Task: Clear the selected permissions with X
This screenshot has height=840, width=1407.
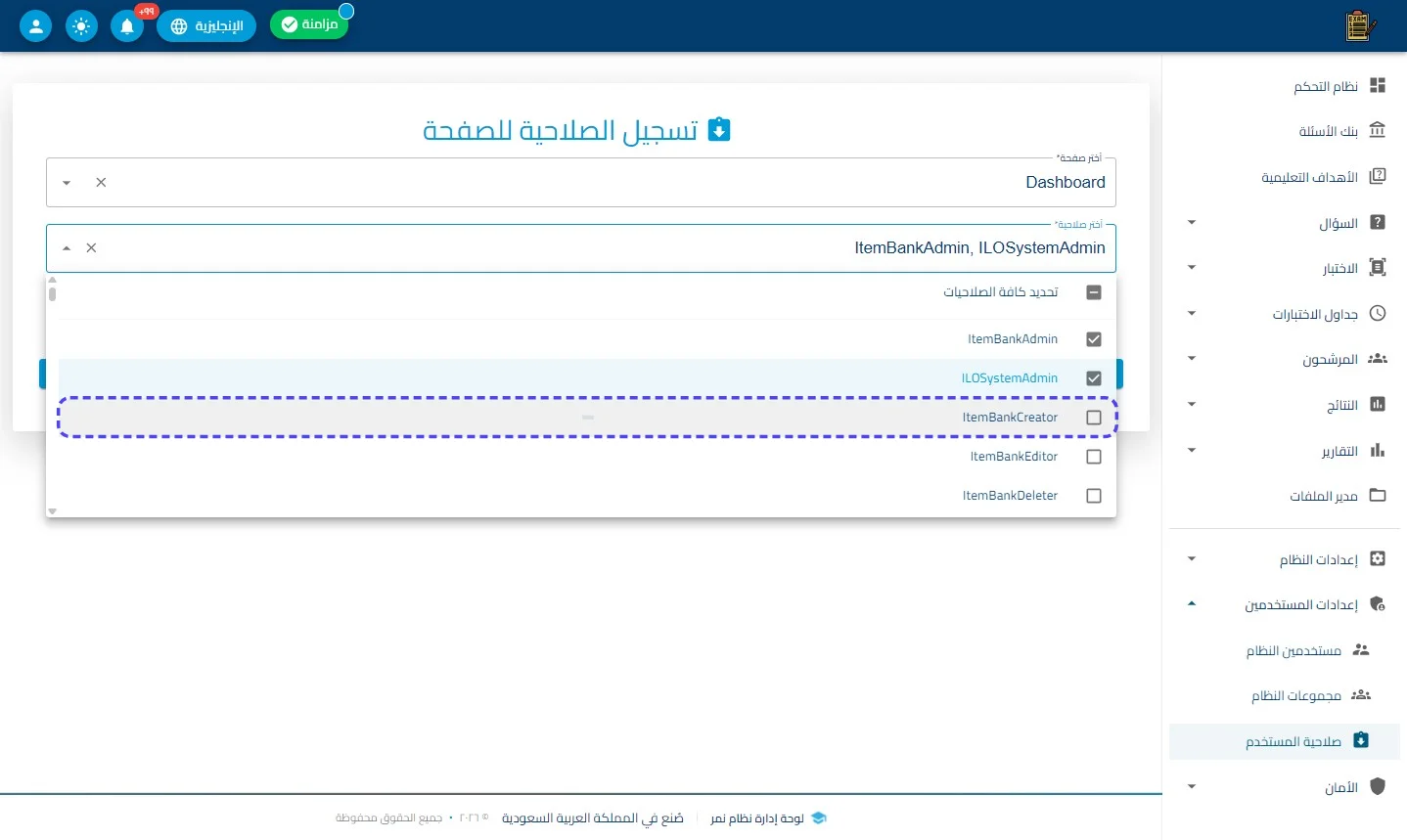Action: [91, 248]
